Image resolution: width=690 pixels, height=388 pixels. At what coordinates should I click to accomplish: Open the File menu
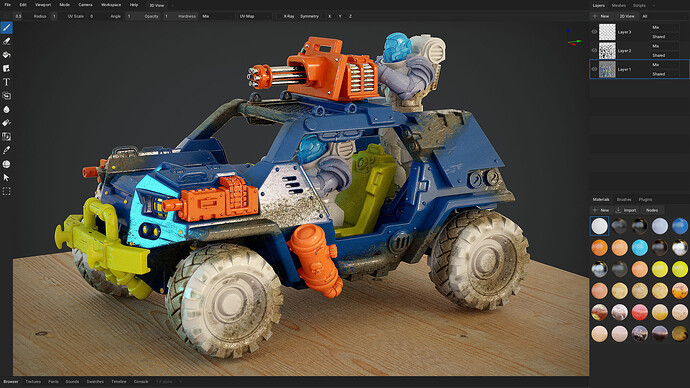point(7,5)
